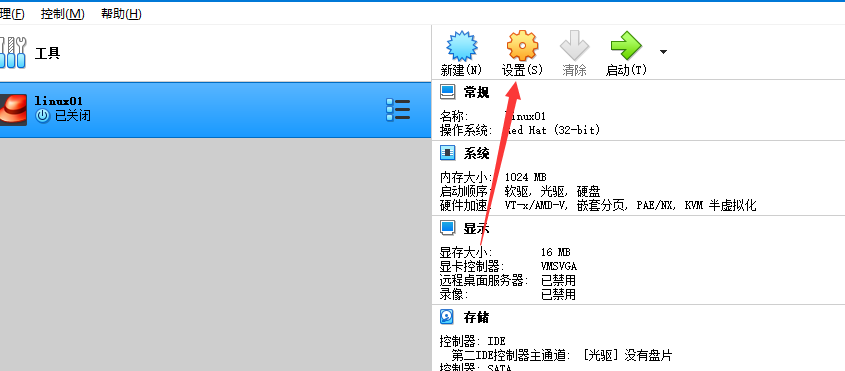Click the Display (显示) monitor icon
The image size is (845, 371).
pyautogui.click(x=447, y=228)
